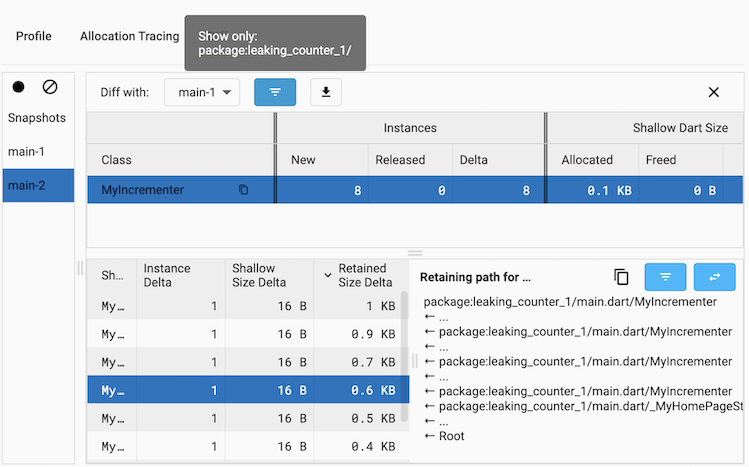Open the Allocation Tracing tab

(x=129, y=36)
